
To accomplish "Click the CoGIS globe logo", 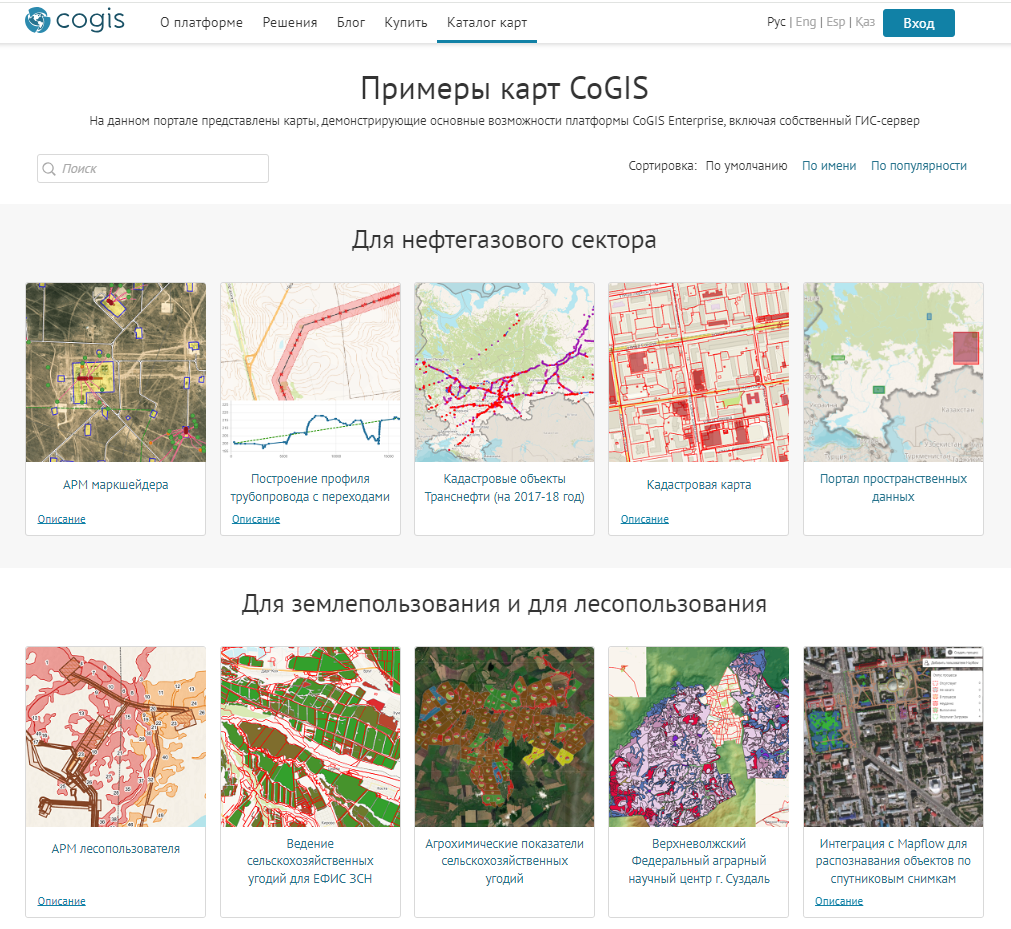I will click(38, 21).
